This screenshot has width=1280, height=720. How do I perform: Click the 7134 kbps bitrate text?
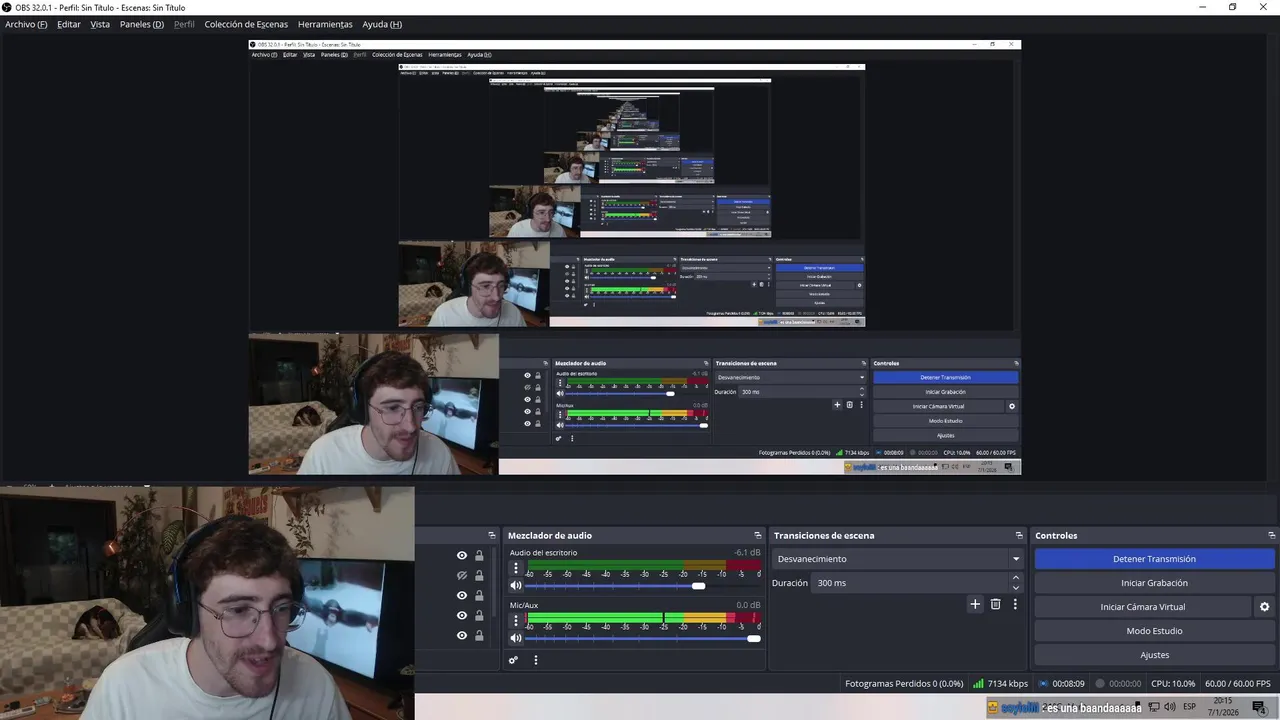(1008, 684)
